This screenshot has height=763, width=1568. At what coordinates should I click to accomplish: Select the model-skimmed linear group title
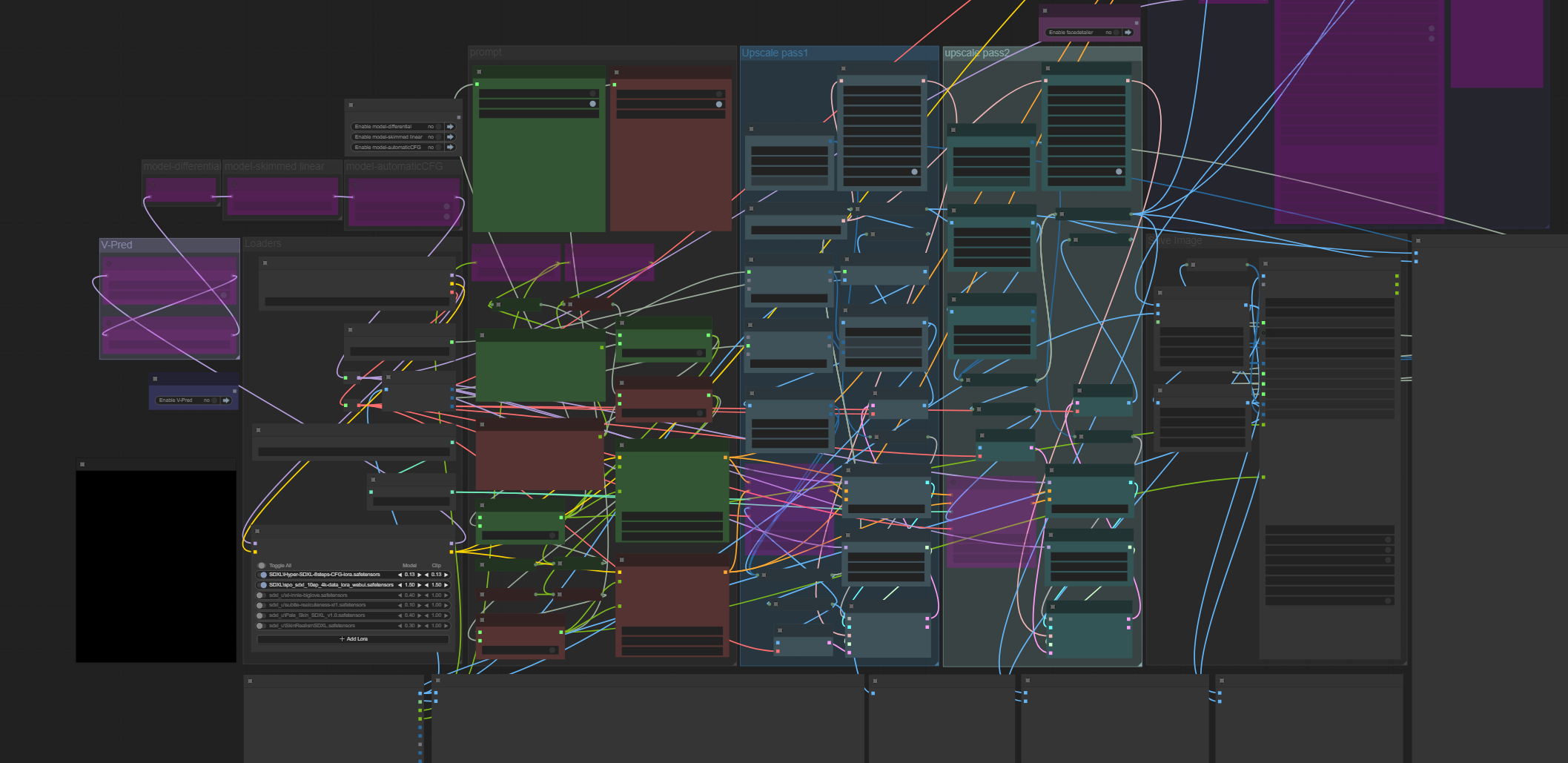click(274, 166)
